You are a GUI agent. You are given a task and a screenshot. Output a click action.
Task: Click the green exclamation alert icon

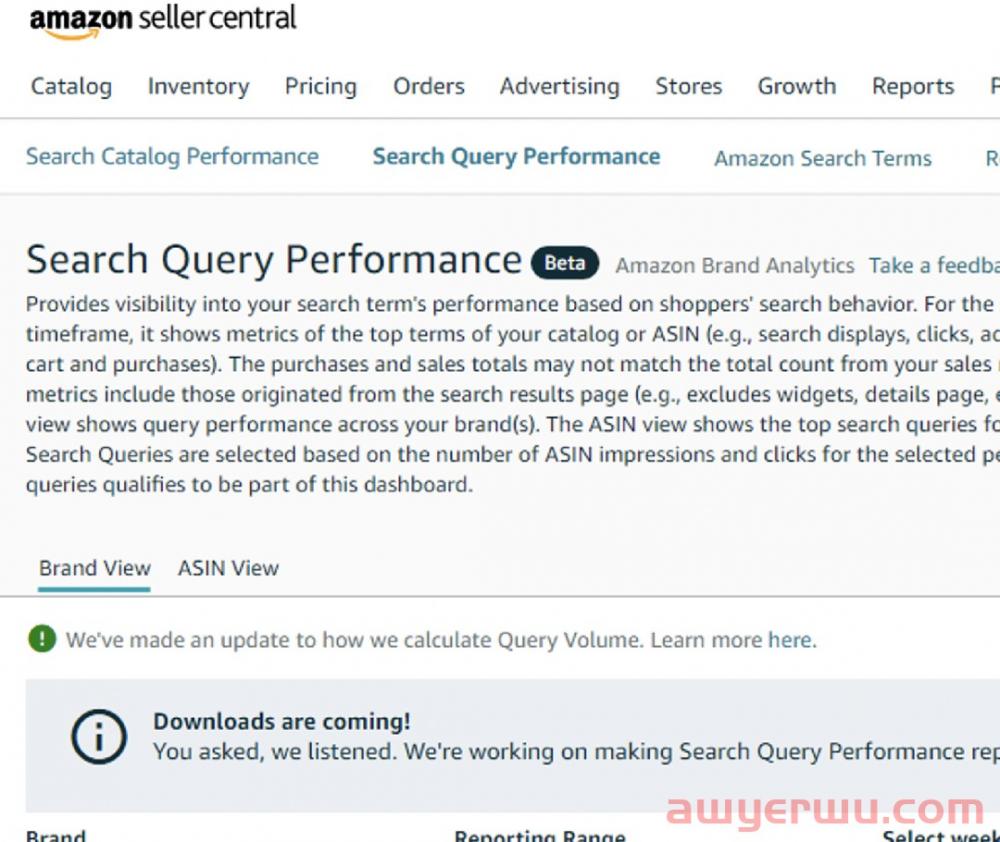click(x=42, y=639)
